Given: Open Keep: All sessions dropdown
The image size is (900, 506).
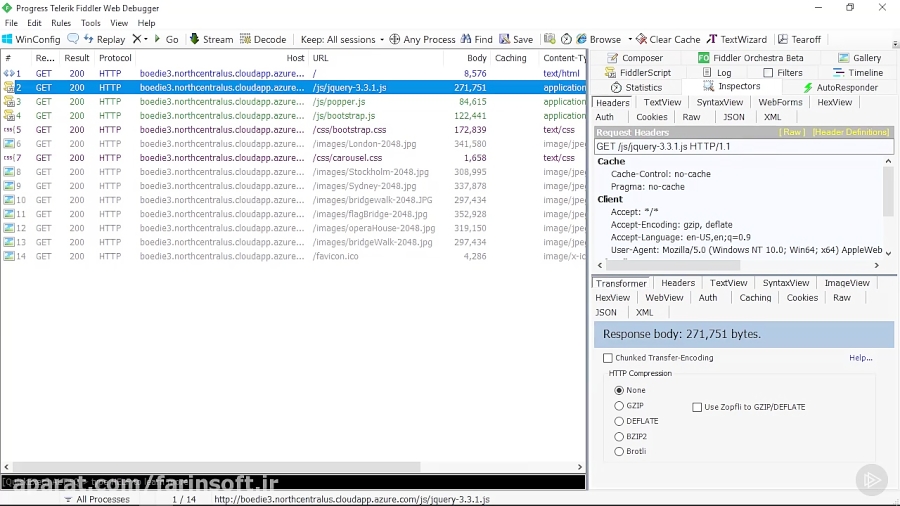Looking at the screenshot, I should click(342, 40).
